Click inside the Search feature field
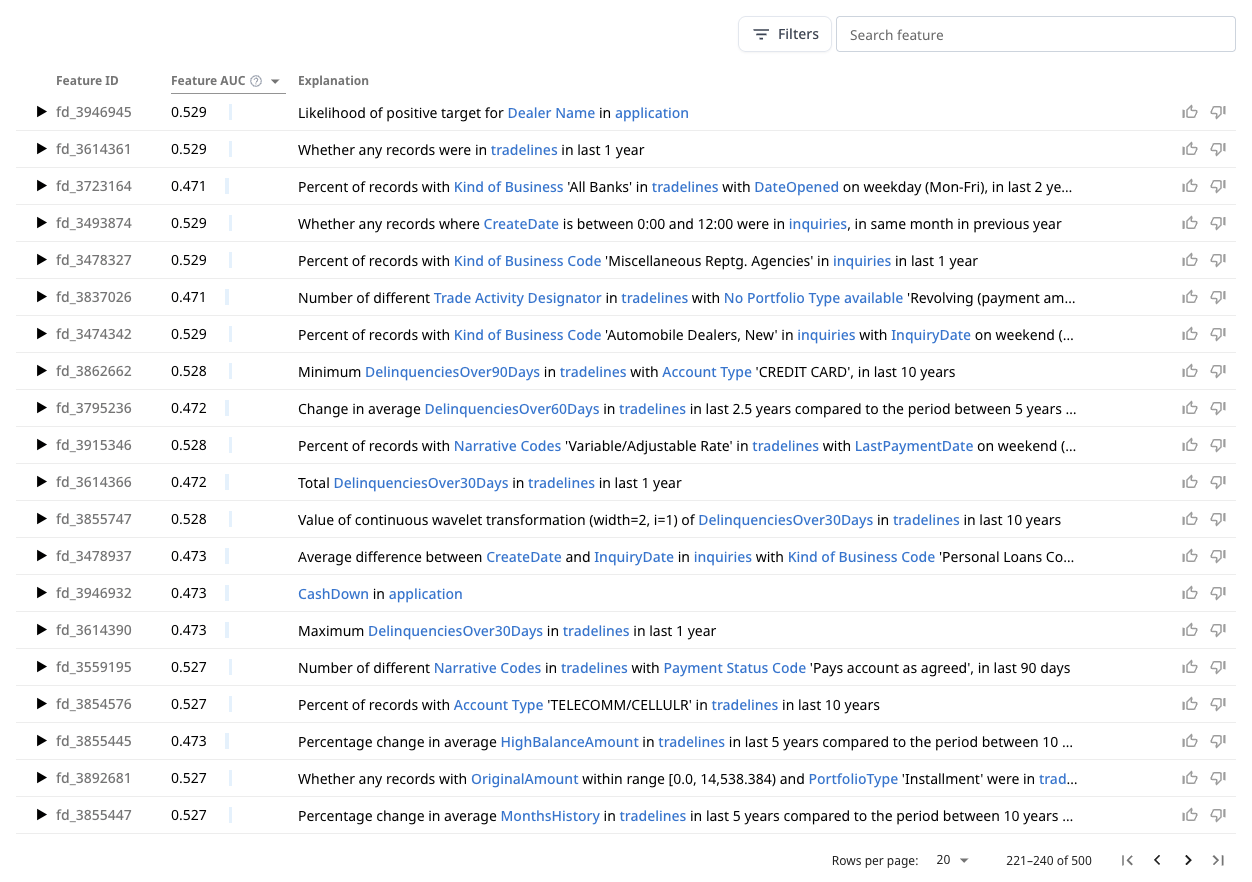Image resolution: width=1252 pixels, height=882 pixels. click(1035, 34)
